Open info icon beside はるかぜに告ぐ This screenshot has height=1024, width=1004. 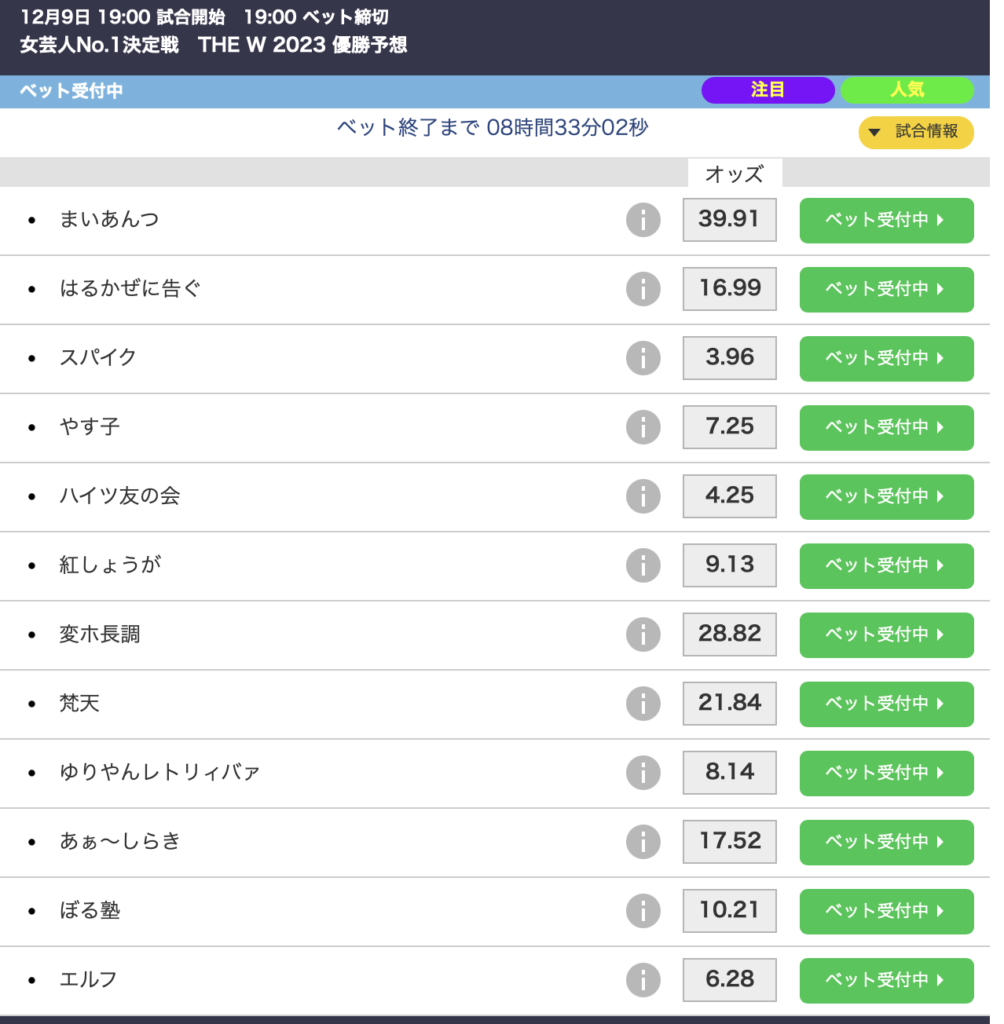[643, 289]
